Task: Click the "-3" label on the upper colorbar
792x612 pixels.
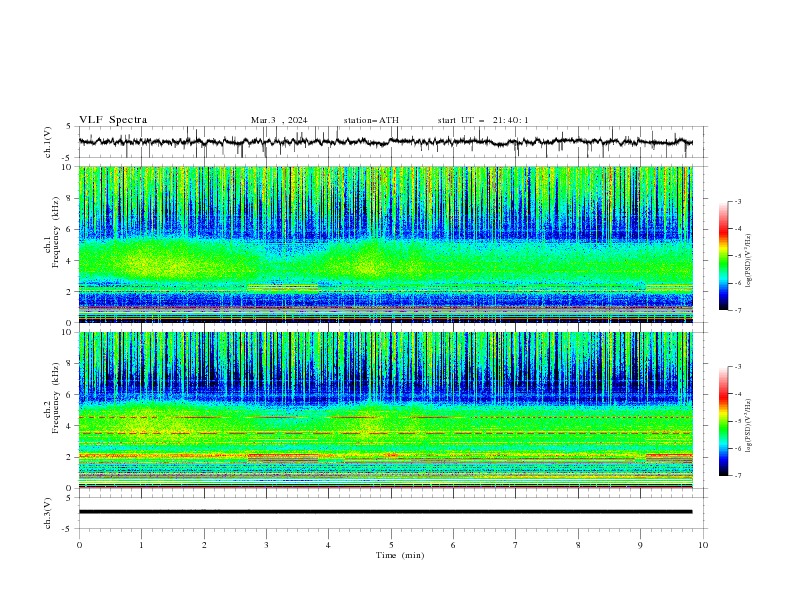Action: 738,202
